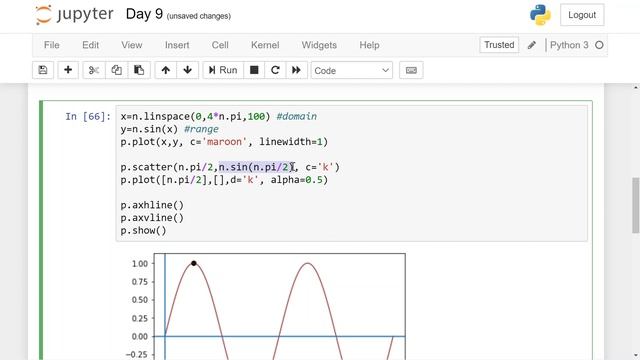Click the p.scatter code line
This screenshot has width=640, height=360.
click(x=230, y=167)
